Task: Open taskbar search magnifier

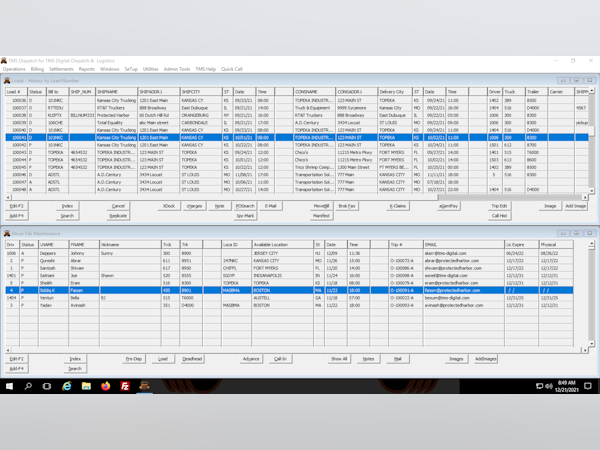Action: pos(28,386)
